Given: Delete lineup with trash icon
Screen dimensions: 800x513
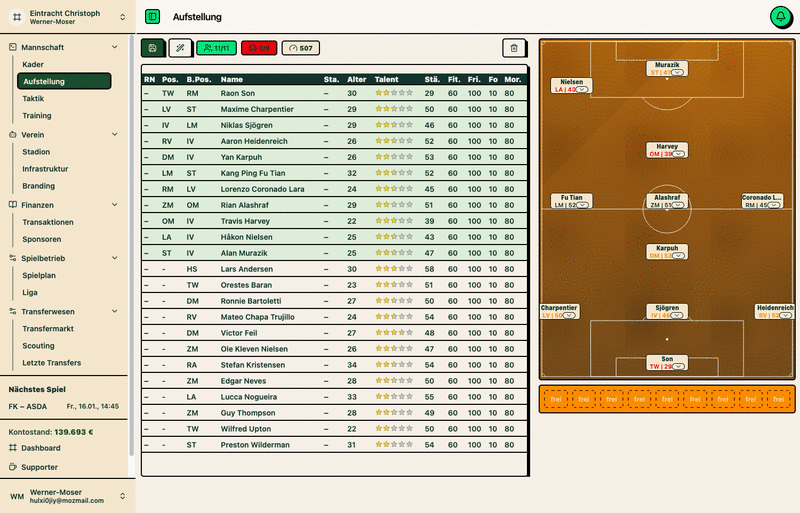Looking at the screenshot, I should (514, 48).
